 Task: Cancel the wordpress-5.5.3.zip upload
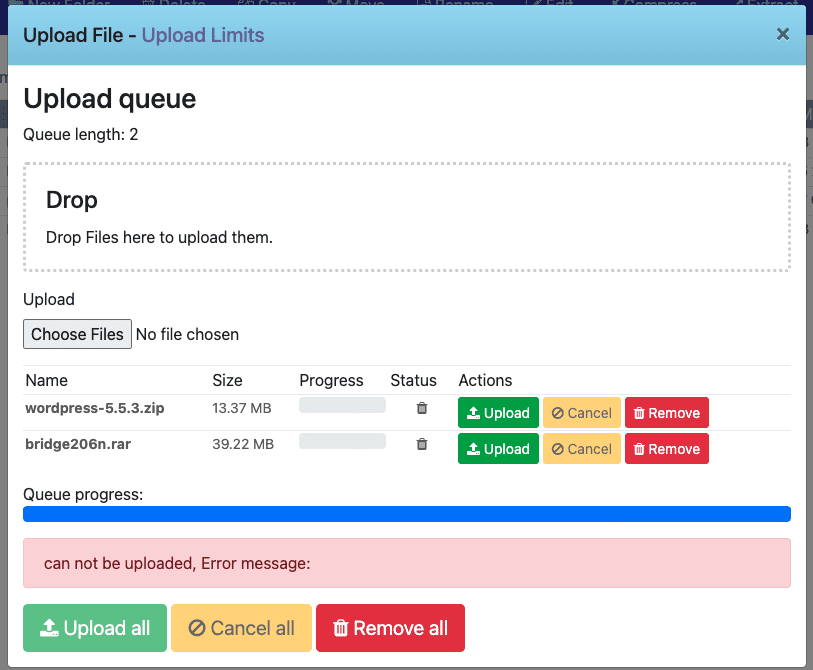click(x=581, y=413)
